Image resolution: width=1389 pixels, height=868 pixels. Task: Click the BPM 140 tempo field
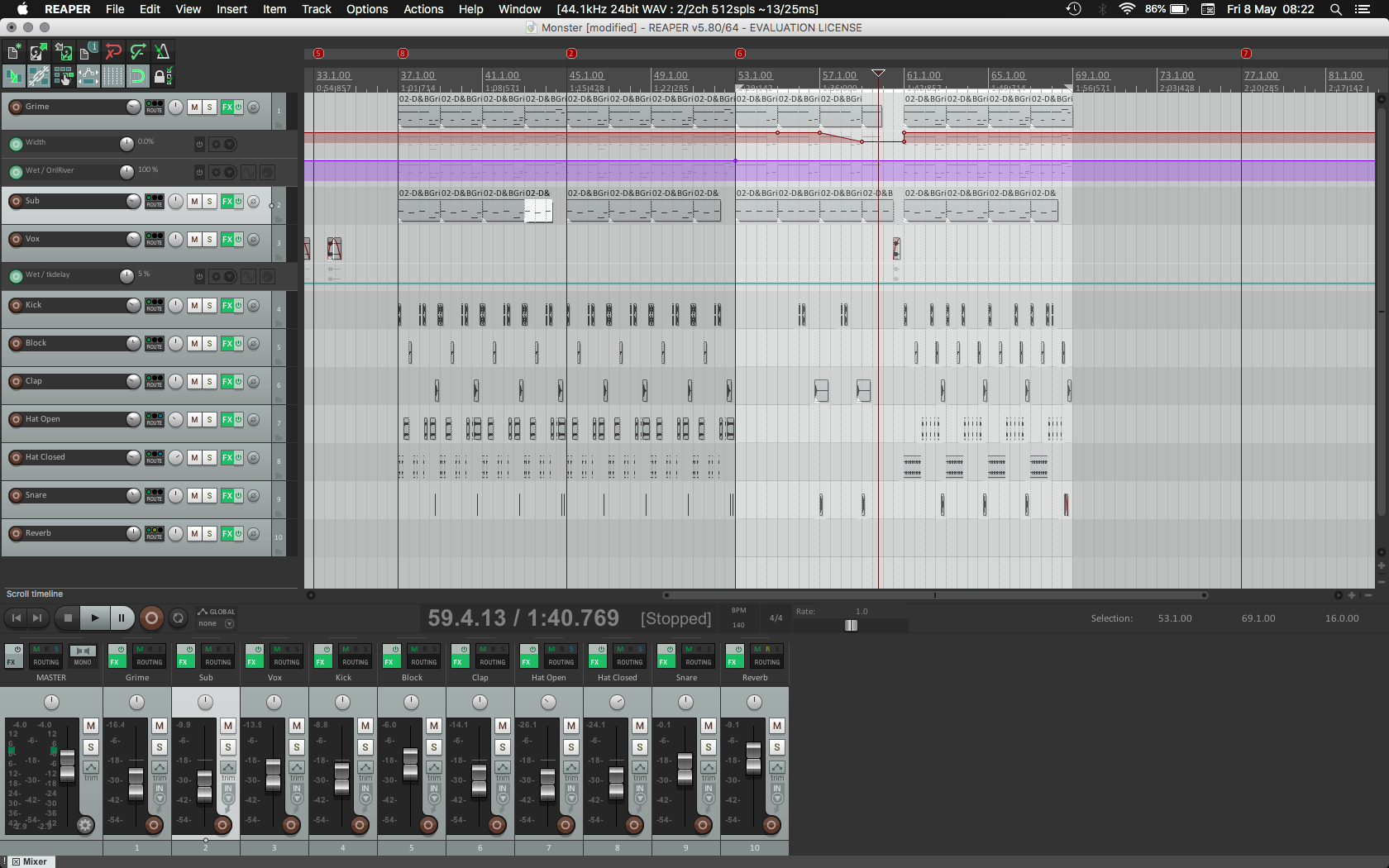click(x=738, y=618)
